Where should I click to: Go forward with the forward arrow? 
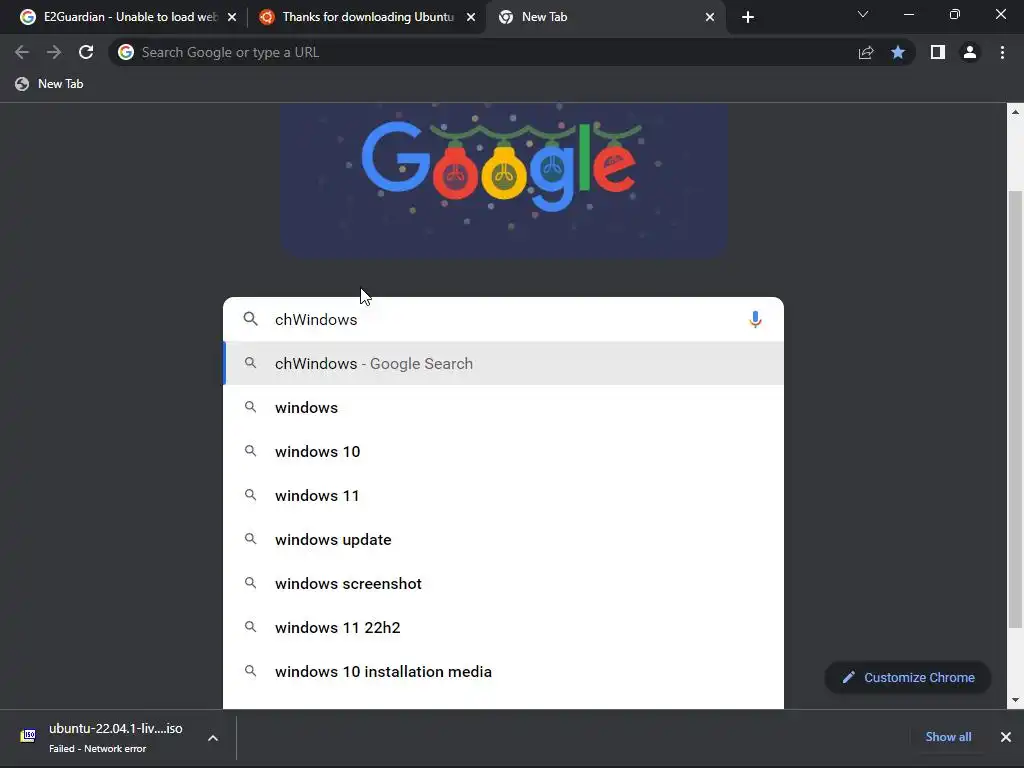click(x=54, y=52)
